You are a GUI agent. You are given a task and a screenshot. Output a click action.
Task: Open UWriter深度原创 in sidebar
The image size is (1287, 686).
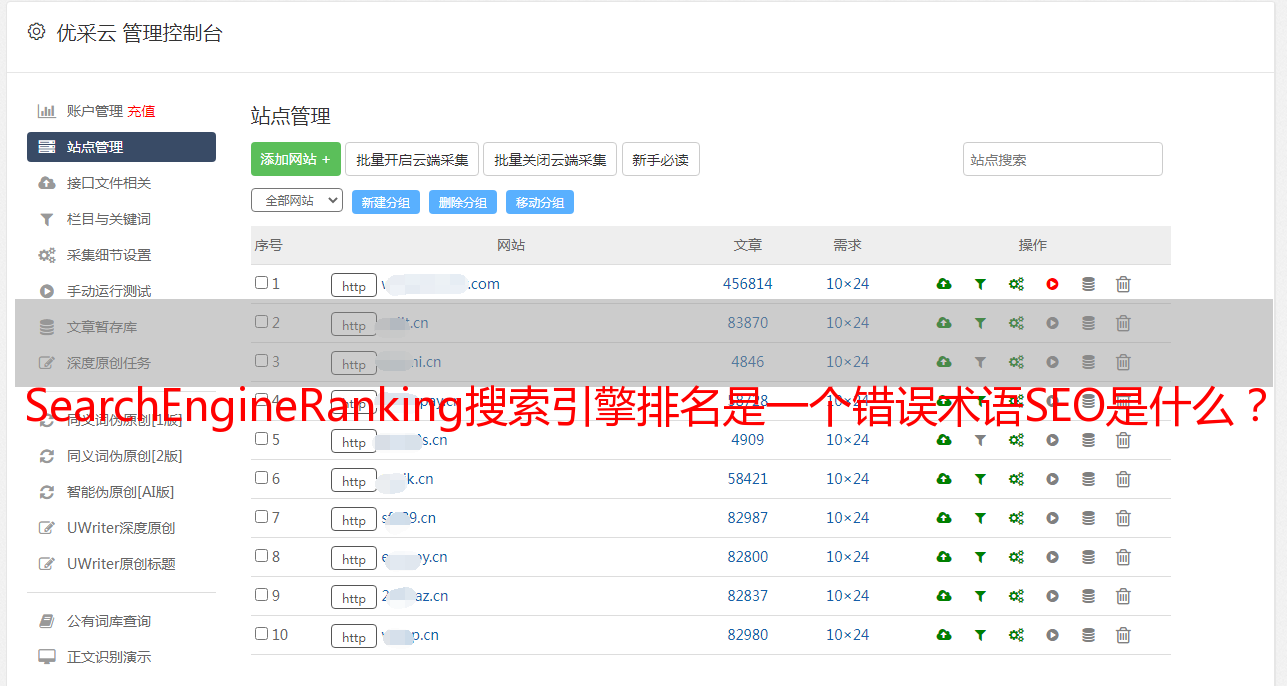pos(121,528)
